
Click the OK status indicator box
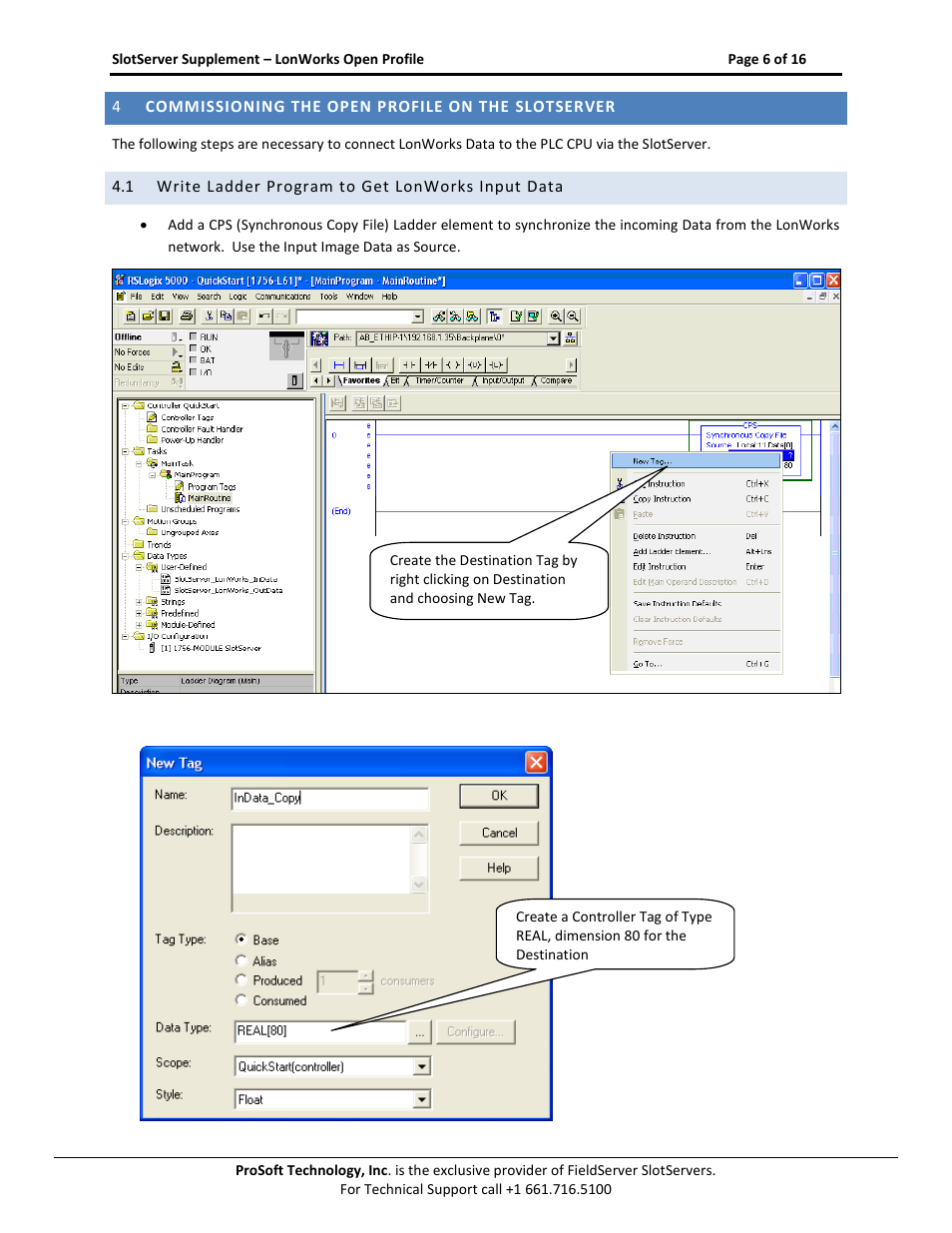point(193,348)
